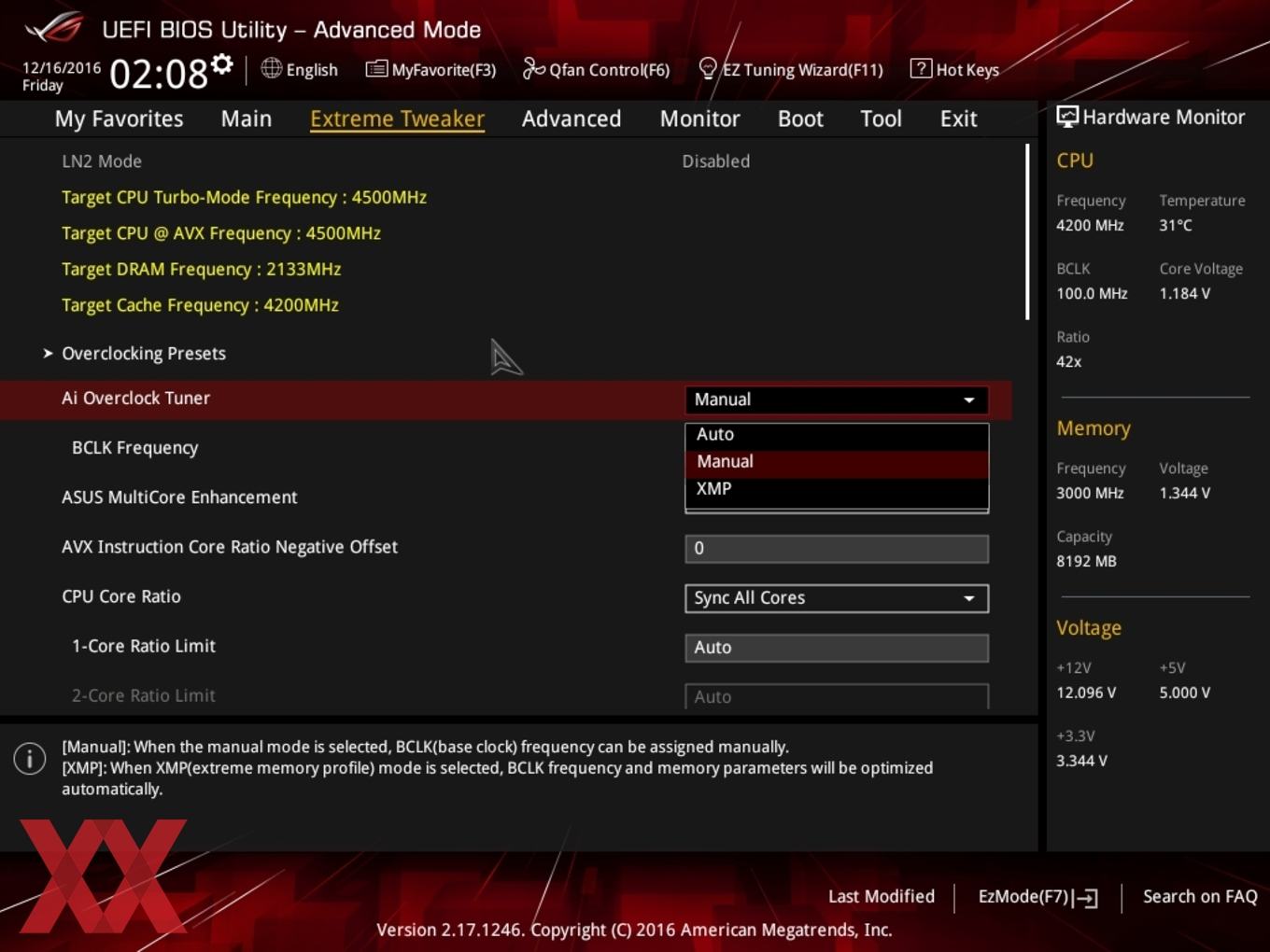Click the BCLK 100.0 MHz value
This screenshot has width=1270, height=952.
tap(1092, 293)
